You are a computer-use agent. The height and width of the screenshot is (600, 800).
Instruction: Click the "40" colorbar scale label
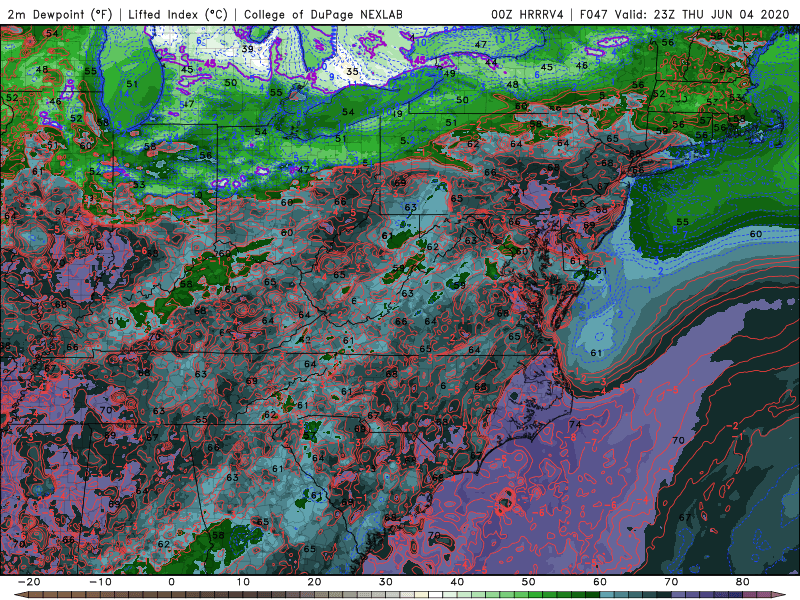tap(457, 582)
